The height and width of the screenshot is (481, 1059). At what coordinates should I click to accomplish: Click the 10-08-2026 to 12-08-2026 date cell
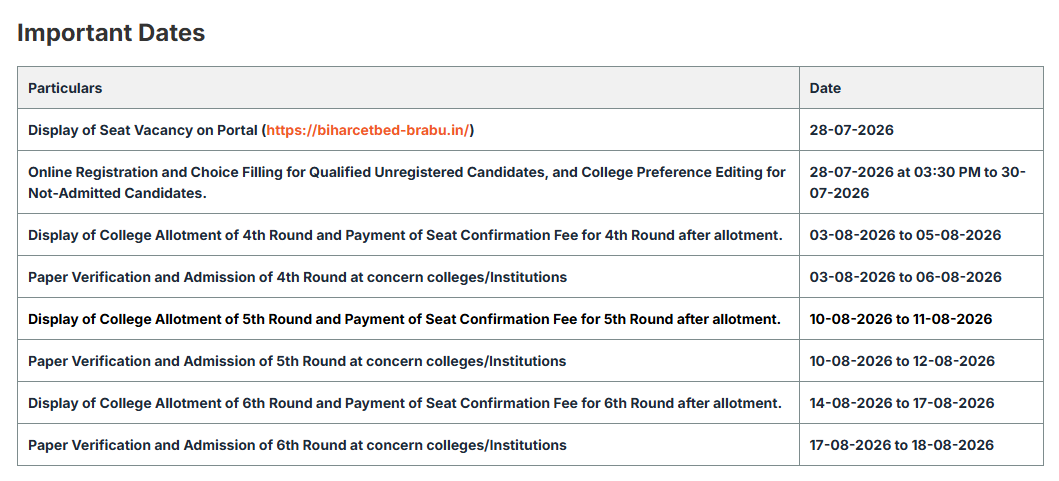point(921,361)
